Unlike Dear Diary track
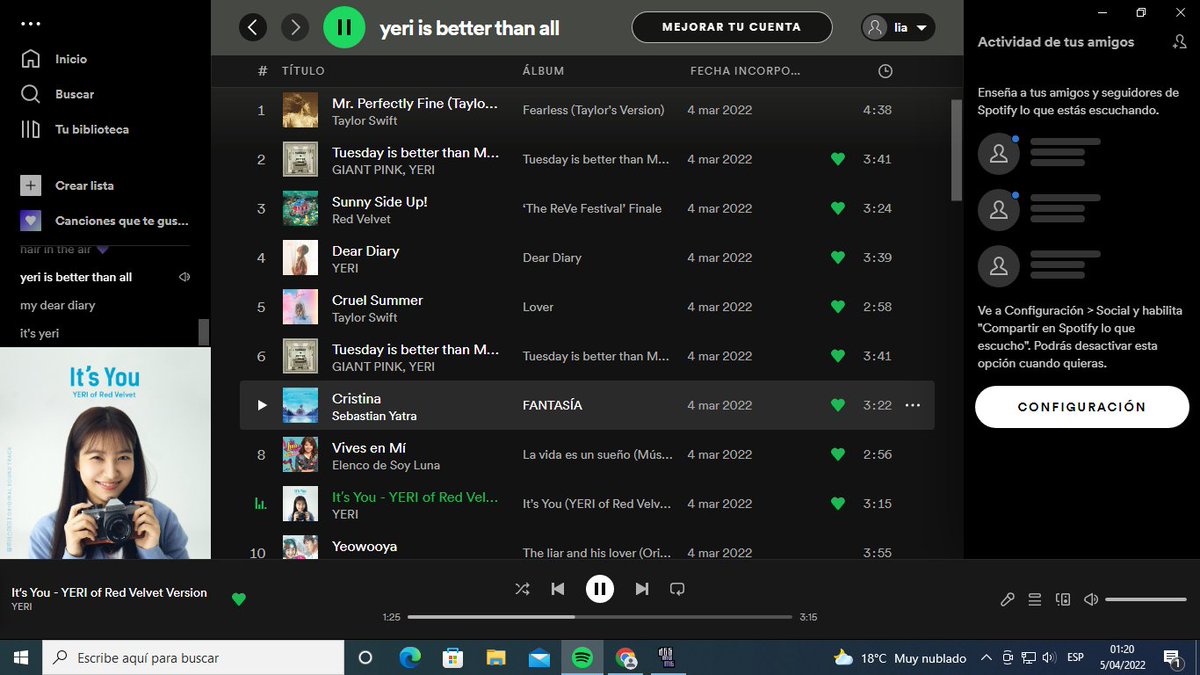Viewport: 1200px width, 675px height. (x=838, y=257)
